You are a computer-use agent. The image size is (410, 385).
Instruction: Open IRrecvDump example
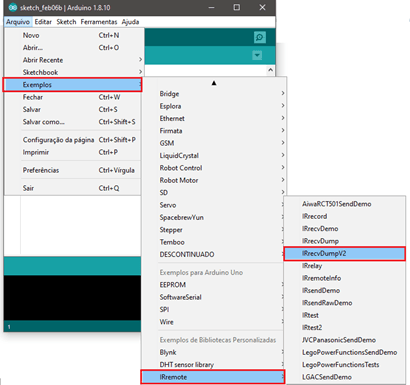point(345,241)
